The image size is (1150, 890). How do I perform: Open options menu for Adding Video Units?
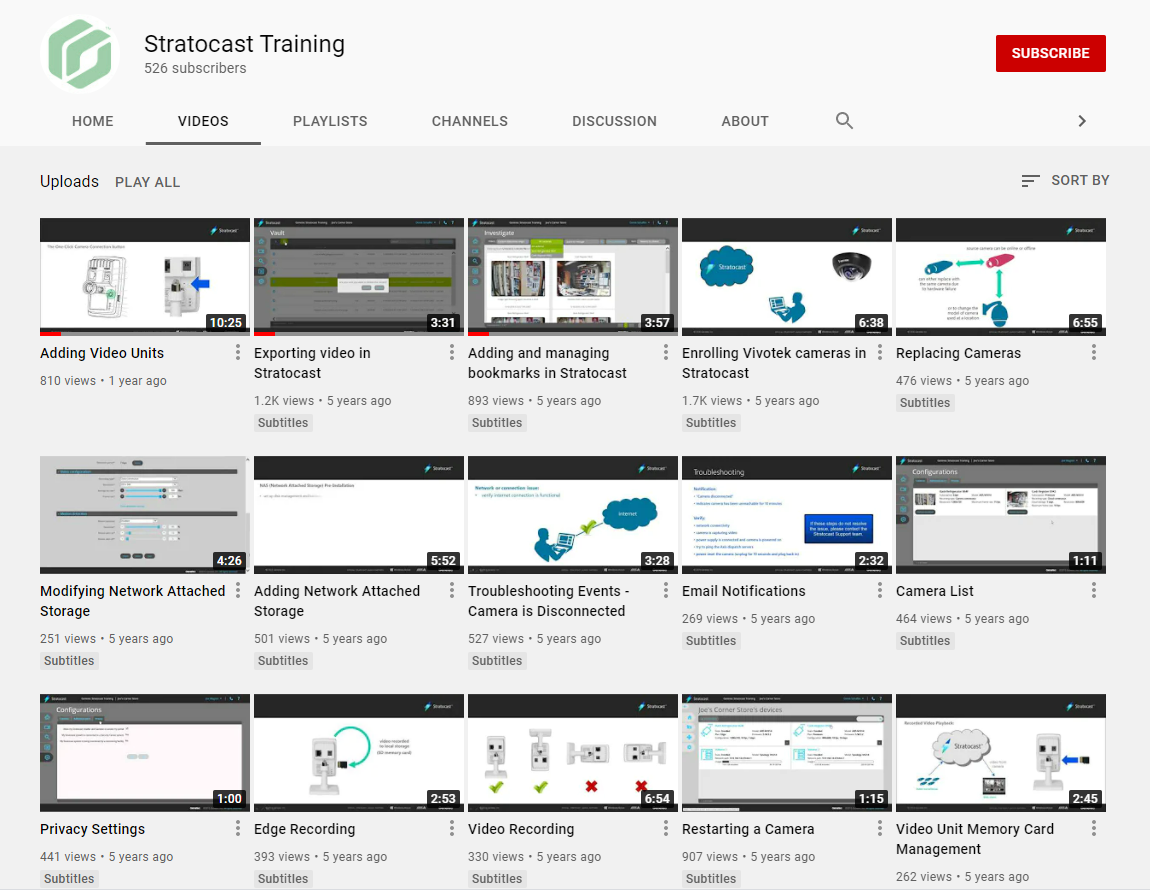pyautogui.click(x=238, y=353)
